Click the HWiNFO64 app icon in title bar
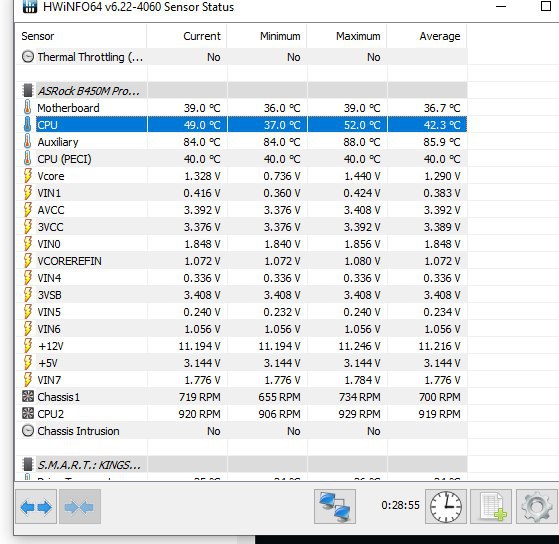This screenshot has height=544, width=559. tap(29, 6)
